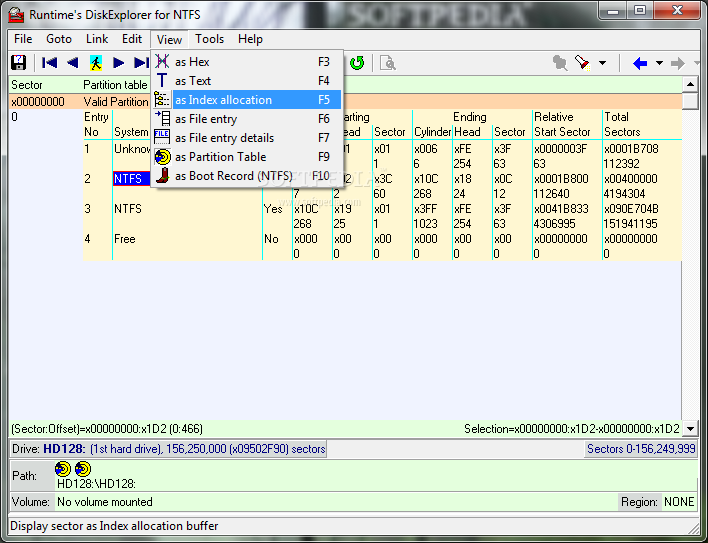Click the save disk icon in toolbar
Image resolution: width=708 pixels, height=543 pixels.
pyautogui.click(x=19, y=63)
